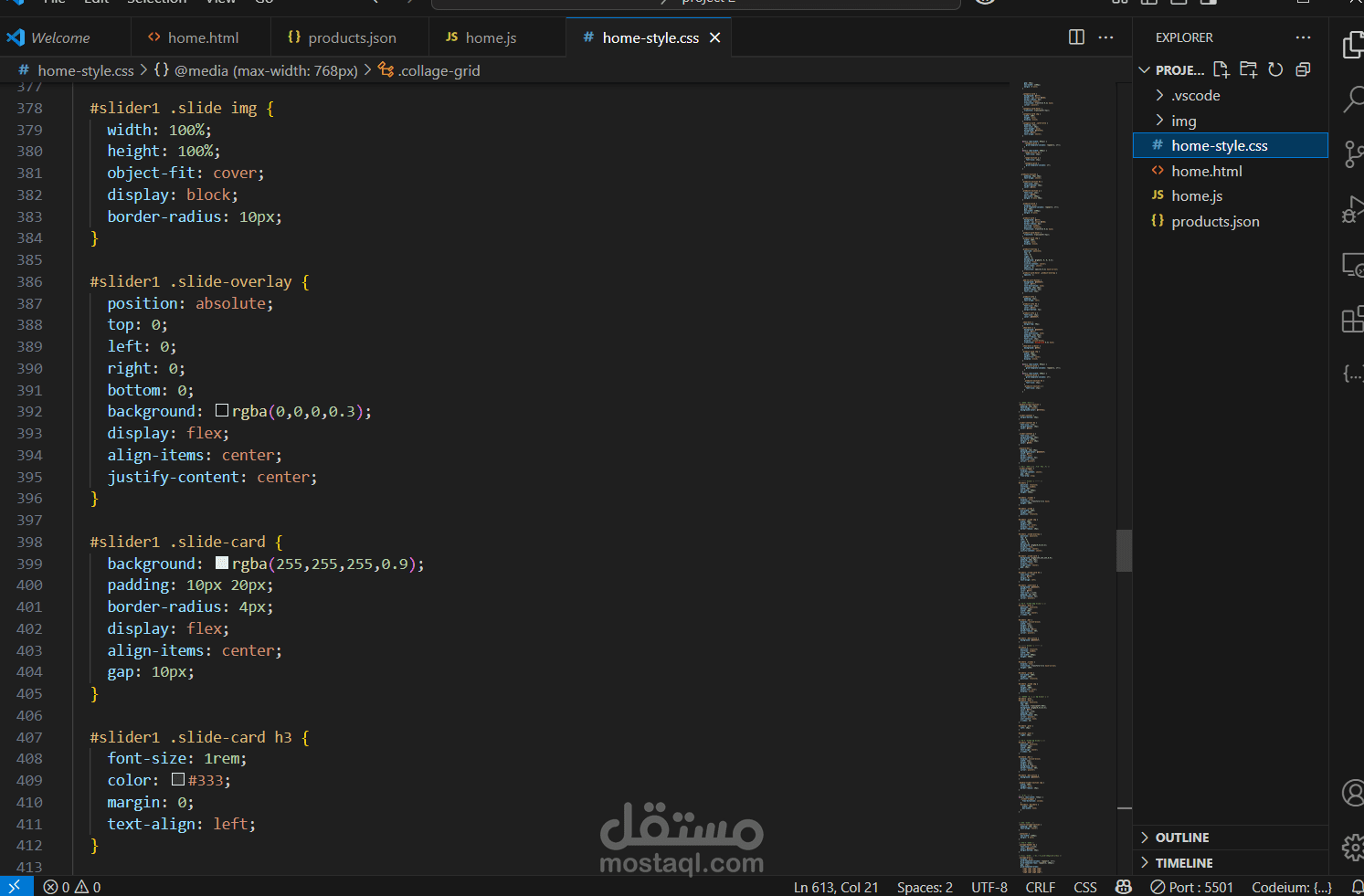Click '#slider1 .slide-card h3' selector text

click(191, 737)
